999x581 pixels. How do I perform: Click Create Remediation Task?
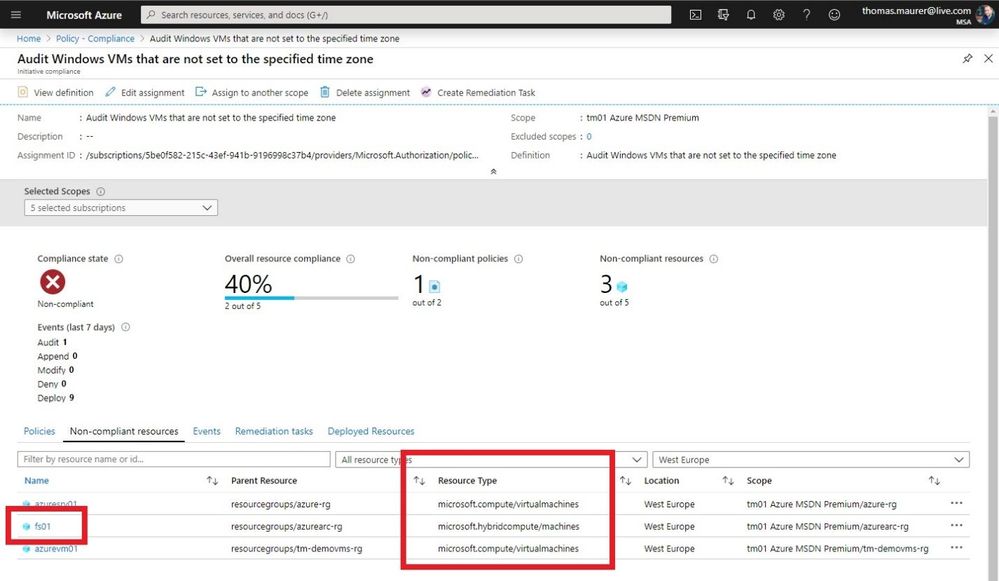point(478,92)
